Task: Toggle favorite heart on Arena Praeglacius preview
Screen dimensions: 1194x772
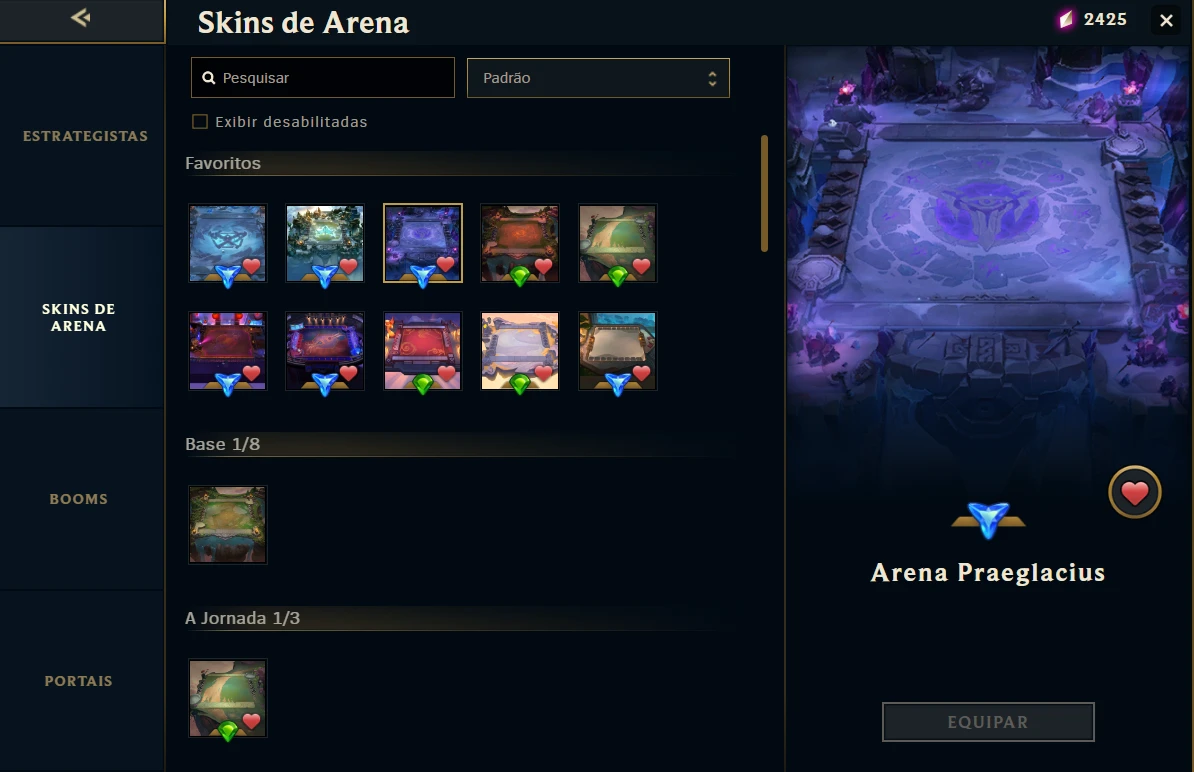Action: click(x=1134, y=493)
